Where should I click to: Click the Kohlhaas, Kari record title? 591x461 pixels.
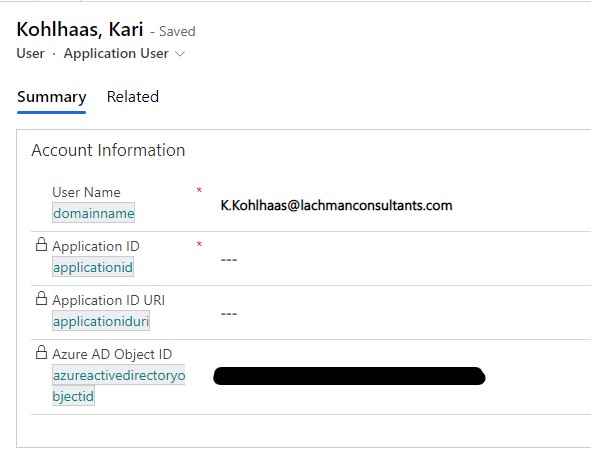coord(80,29)
